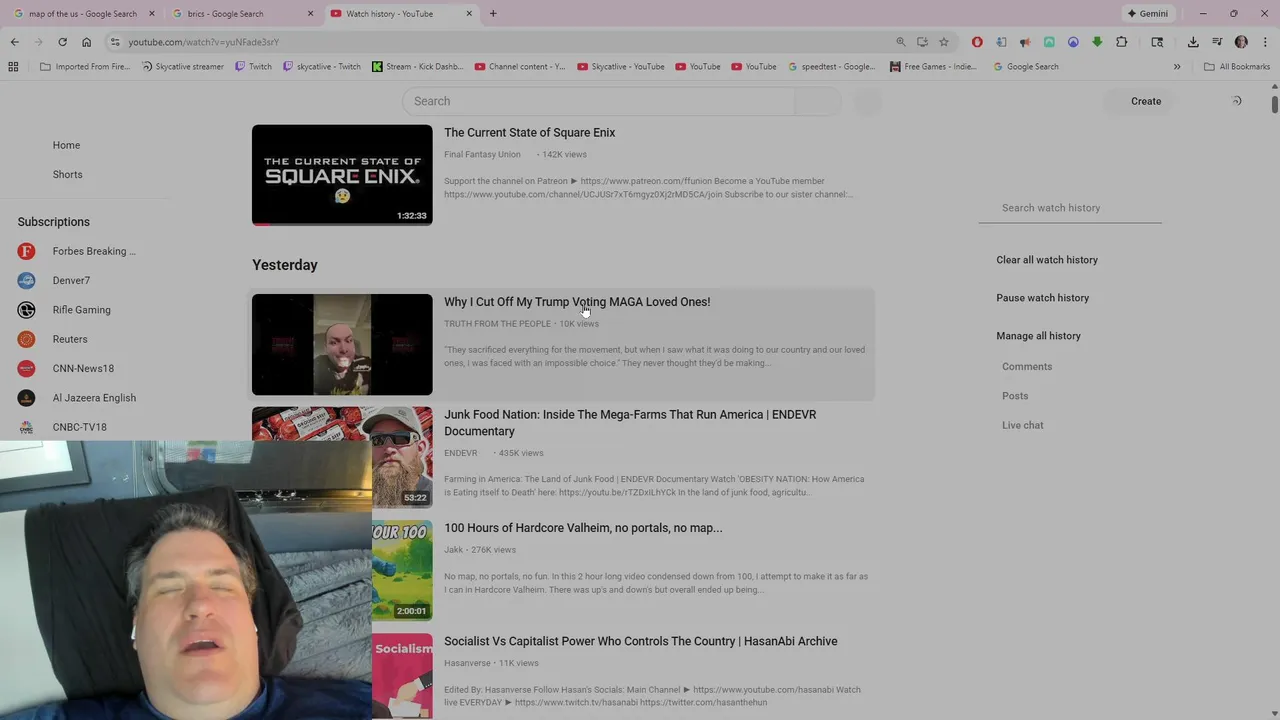
Task: Click the Denver7 channel avatar
Action: [x=27, y=280]
